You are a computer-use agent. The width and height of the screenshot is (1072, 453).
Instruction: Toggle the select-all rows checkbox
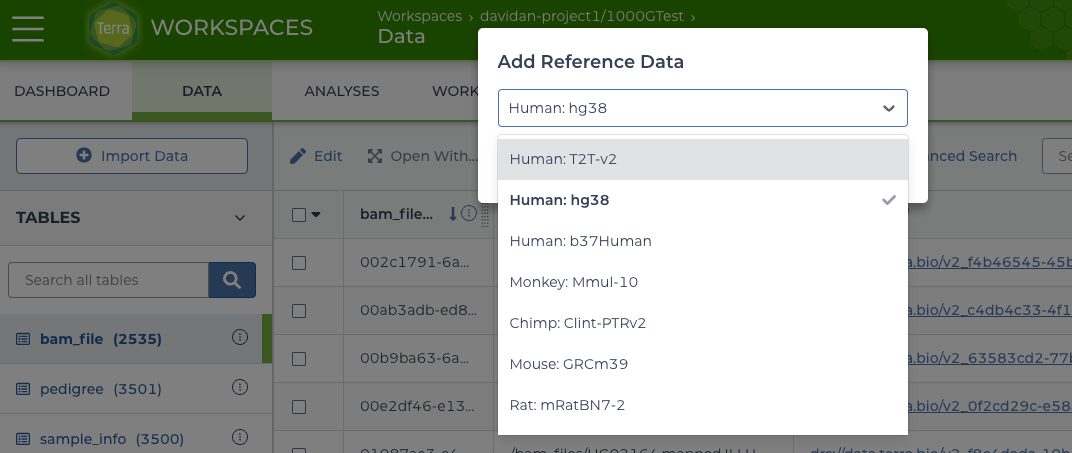(299, 214)
